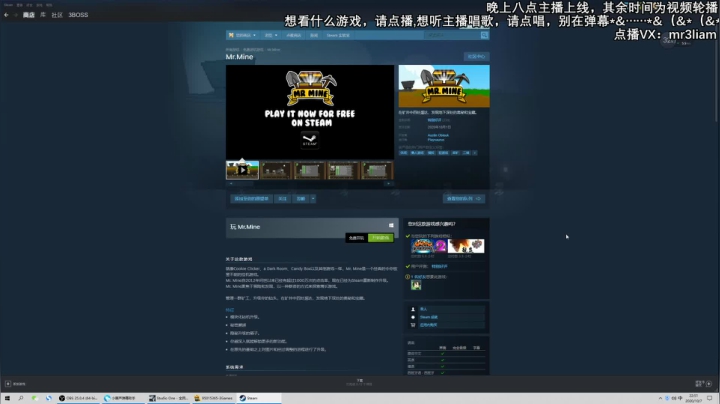Switch to Studio One in the taskbar
The width and height of the screenshot is (720, 404).
point(168,398)
